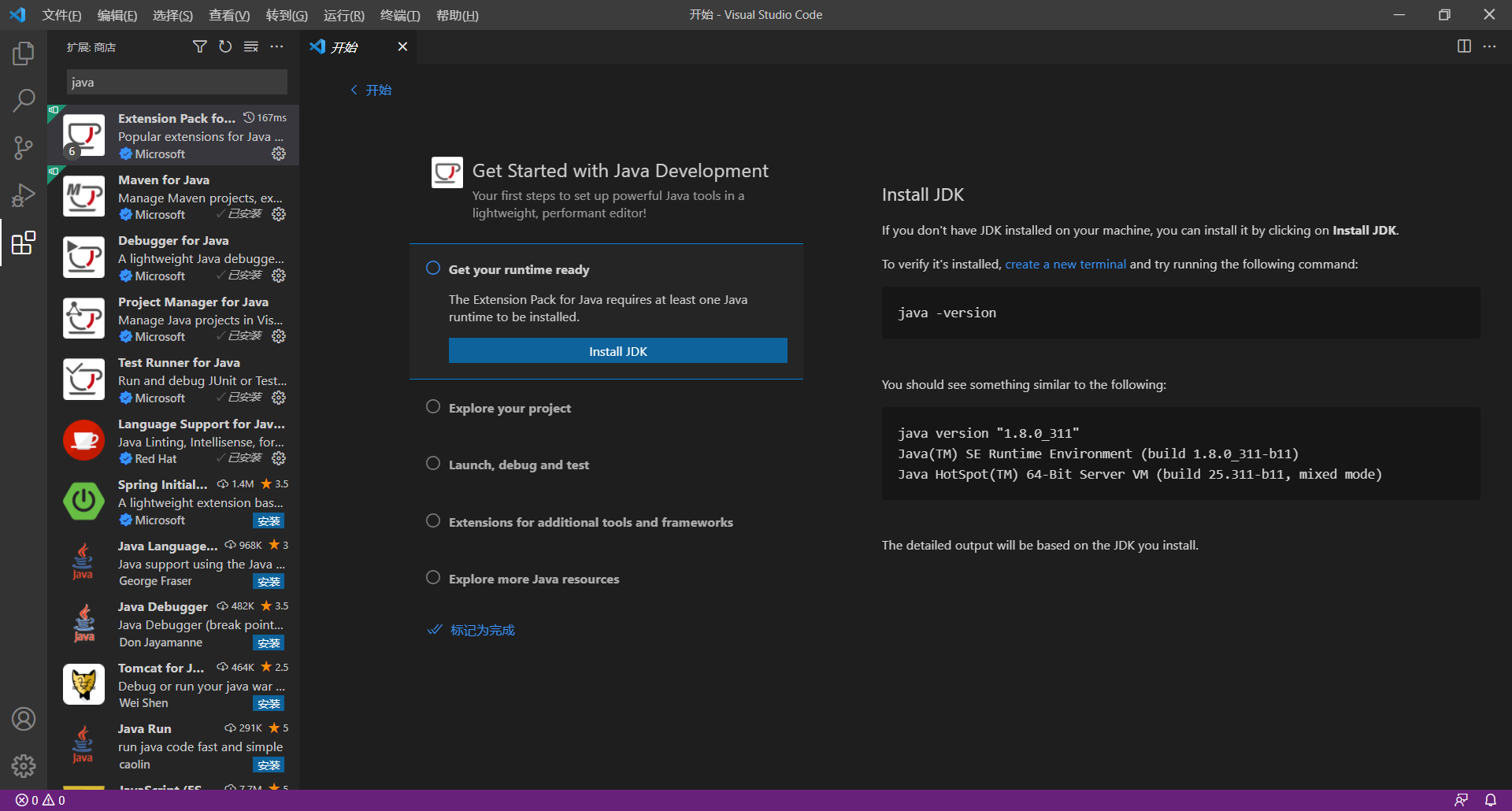Open extensions panel more actions menu
This screenshot has height=811, width=1512.
pyautogui.click(x=276, y=47)
